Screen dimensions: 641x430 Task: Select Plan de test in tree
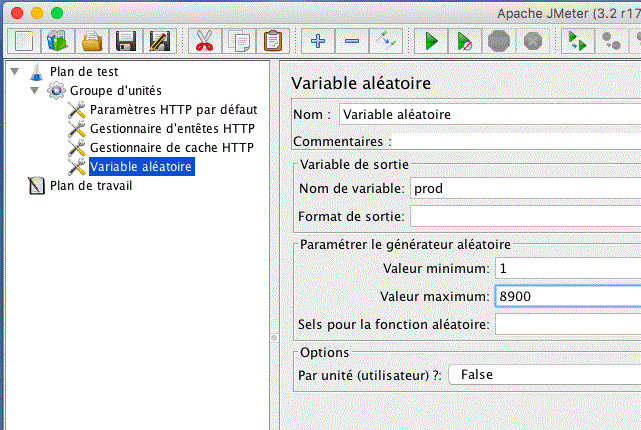(x=84, y=72)
